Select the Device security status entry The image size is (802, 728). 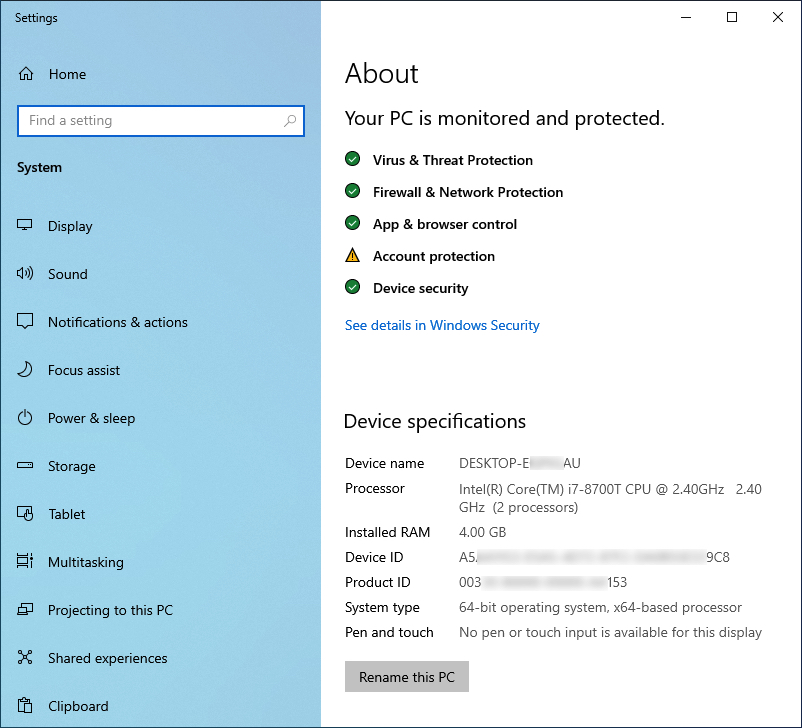pyautogui.click(x=420, y=288)
